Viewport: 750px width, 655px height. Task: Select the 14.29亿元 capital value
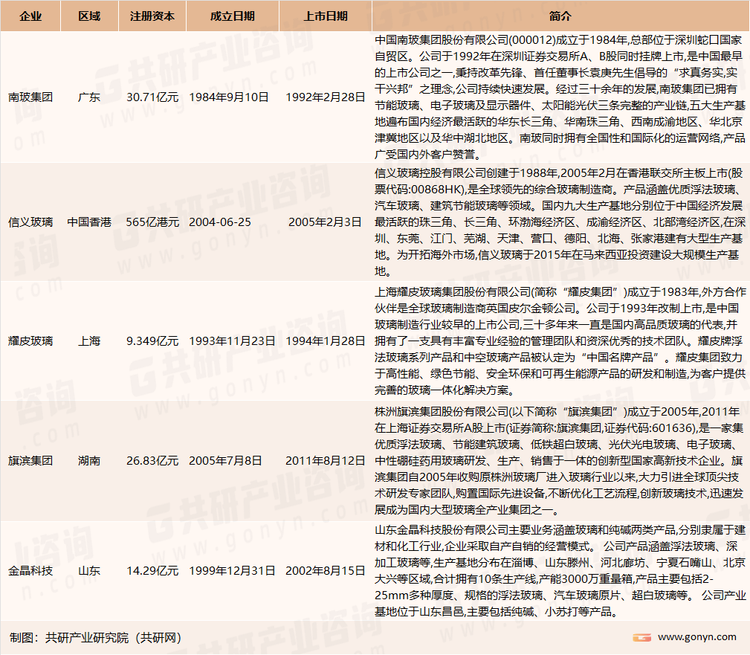(x=152, y=571)
